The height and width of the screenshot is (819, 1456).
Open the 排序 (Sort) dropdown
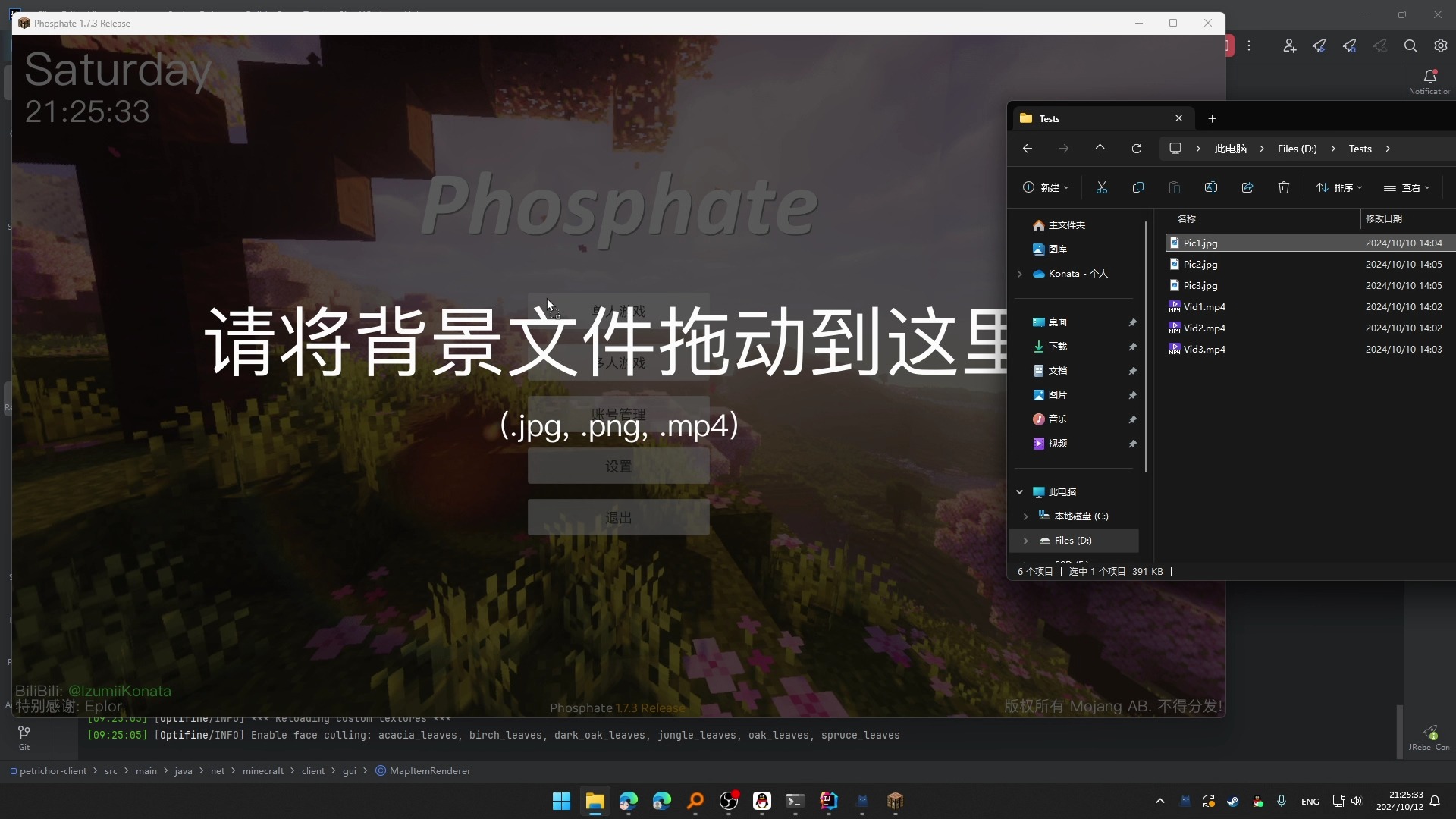coord(1339,187)
